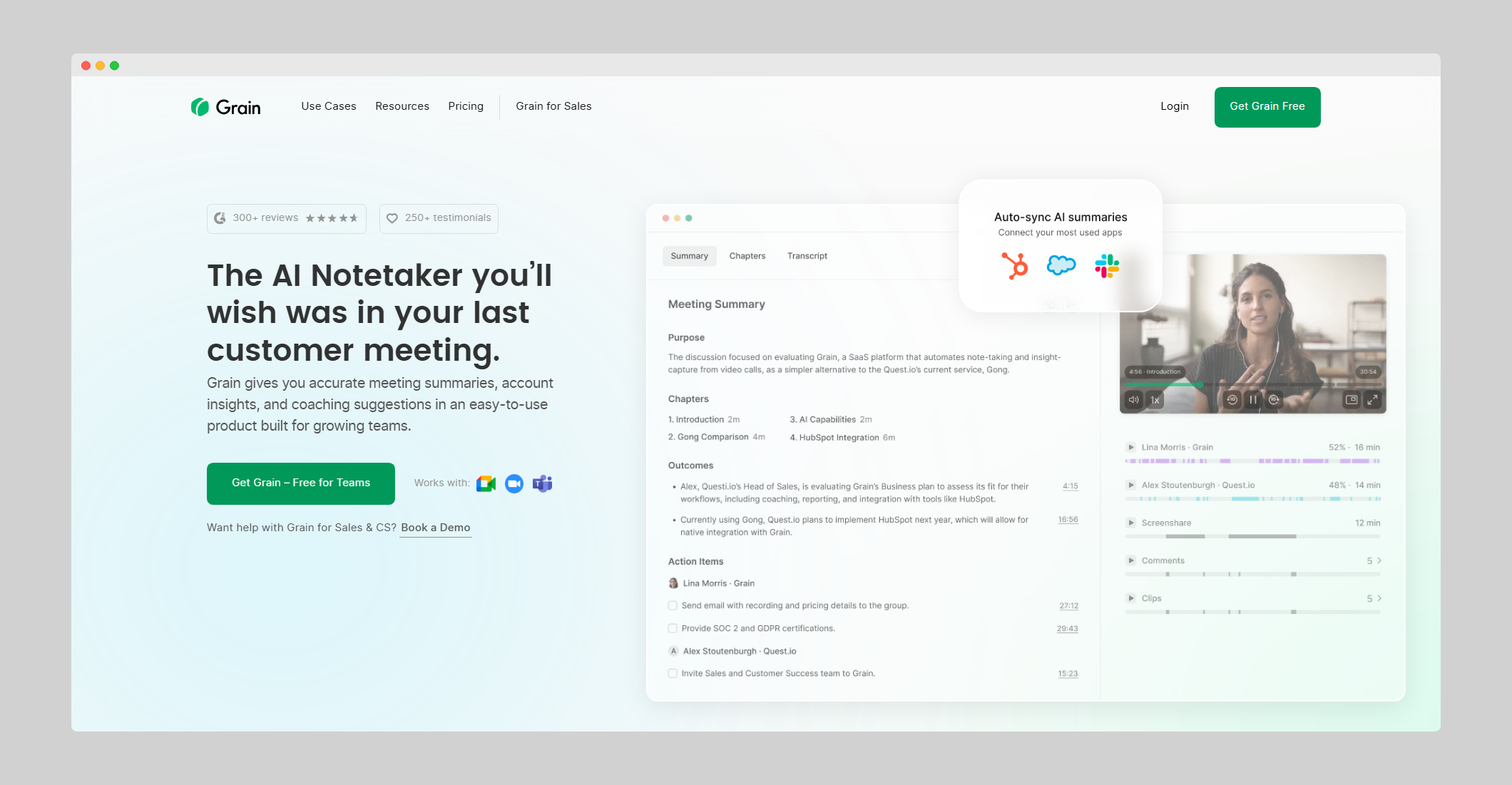Play the Comments track
Screen dimensions: 1512x785
tap(1131, 561)
